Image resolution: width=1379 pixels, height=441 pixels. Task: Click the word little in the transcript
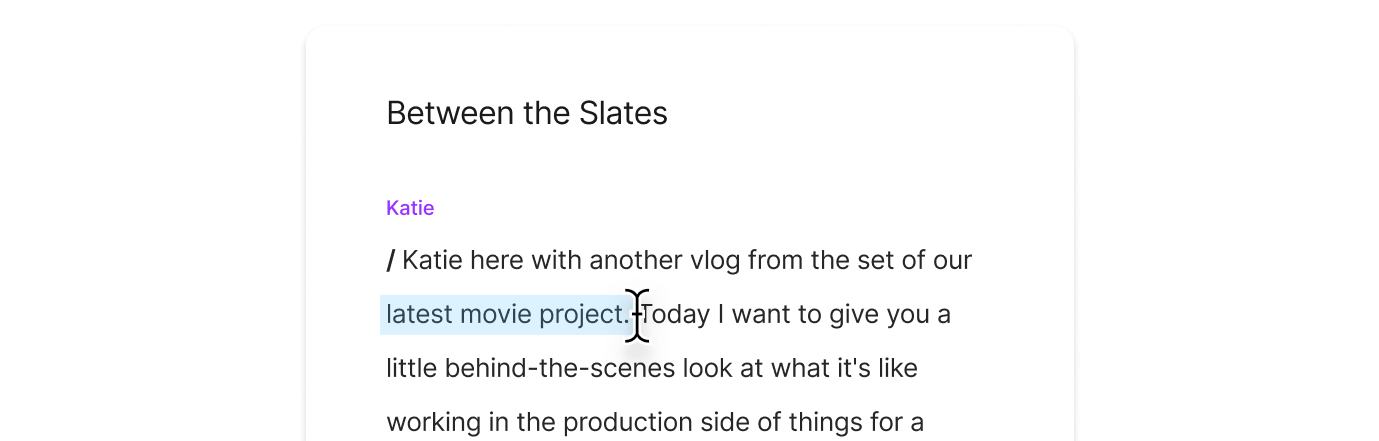pos(412,369)
